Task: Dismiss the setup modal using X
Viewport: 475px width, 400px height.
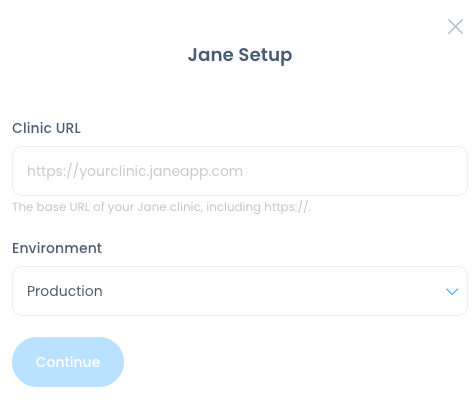Action: [x=455, y=27]
